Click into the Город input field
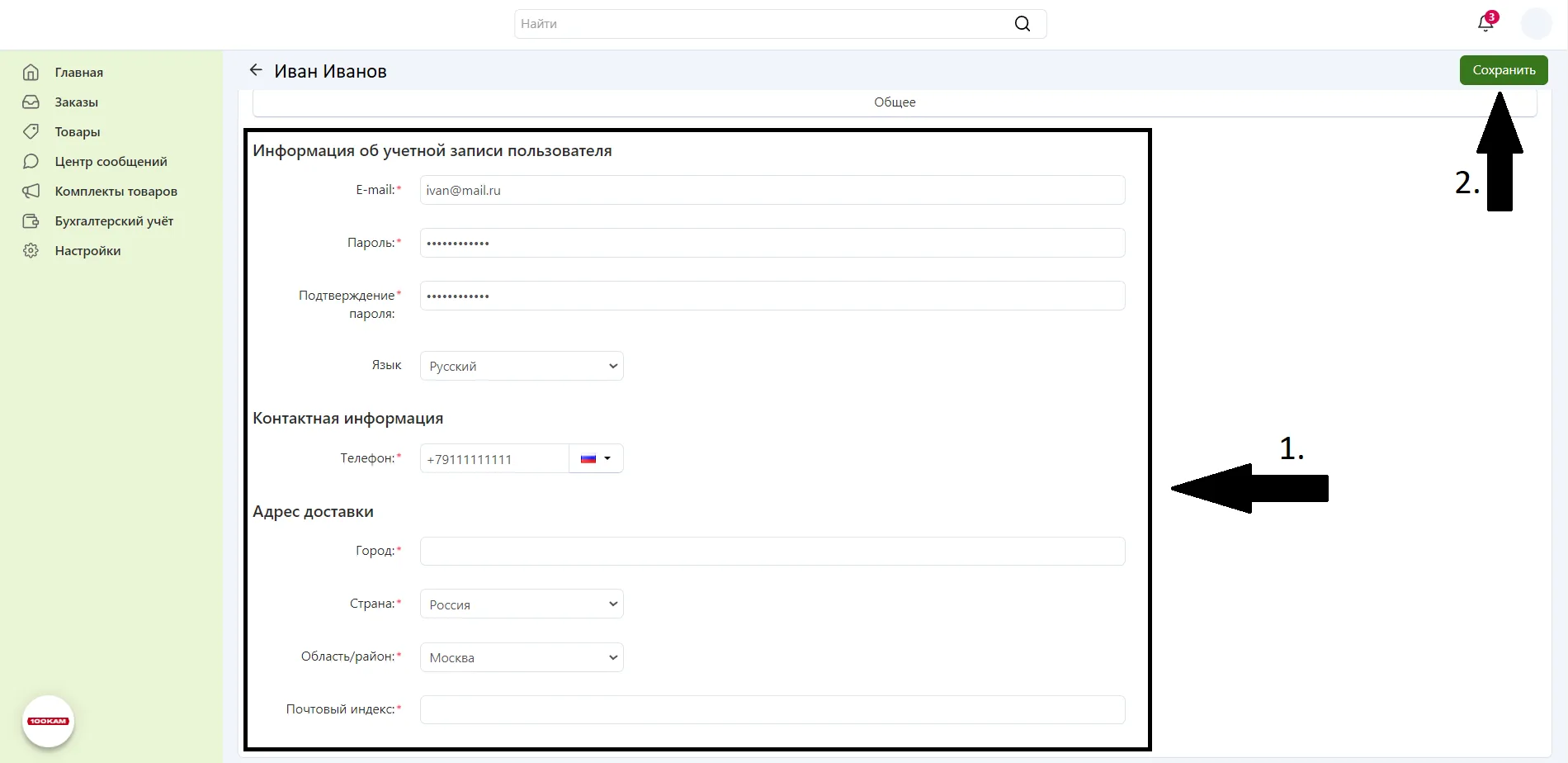The height and width of the screenshot is (763, 1568). (x=772, y=552)
